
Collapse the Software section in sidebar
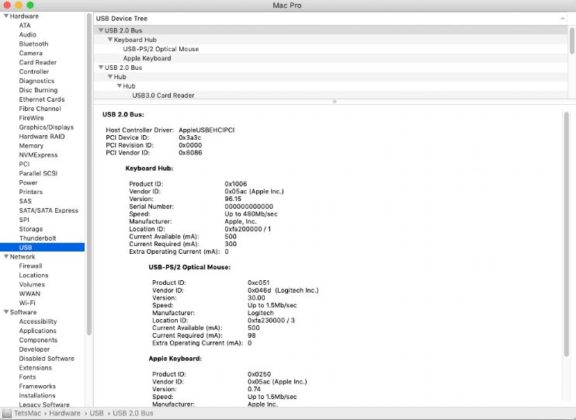tap(6, 312)
